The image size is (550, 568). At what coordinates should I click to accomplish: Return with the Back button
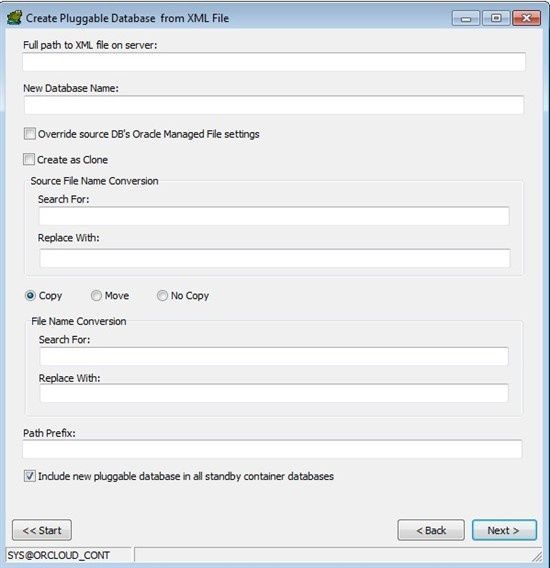[x=431, y=530]
